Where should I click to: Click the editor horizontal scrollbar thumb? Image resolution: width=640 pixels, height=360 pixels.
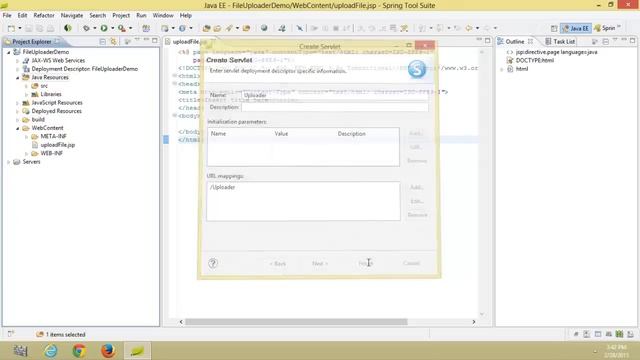coord(296,322)
